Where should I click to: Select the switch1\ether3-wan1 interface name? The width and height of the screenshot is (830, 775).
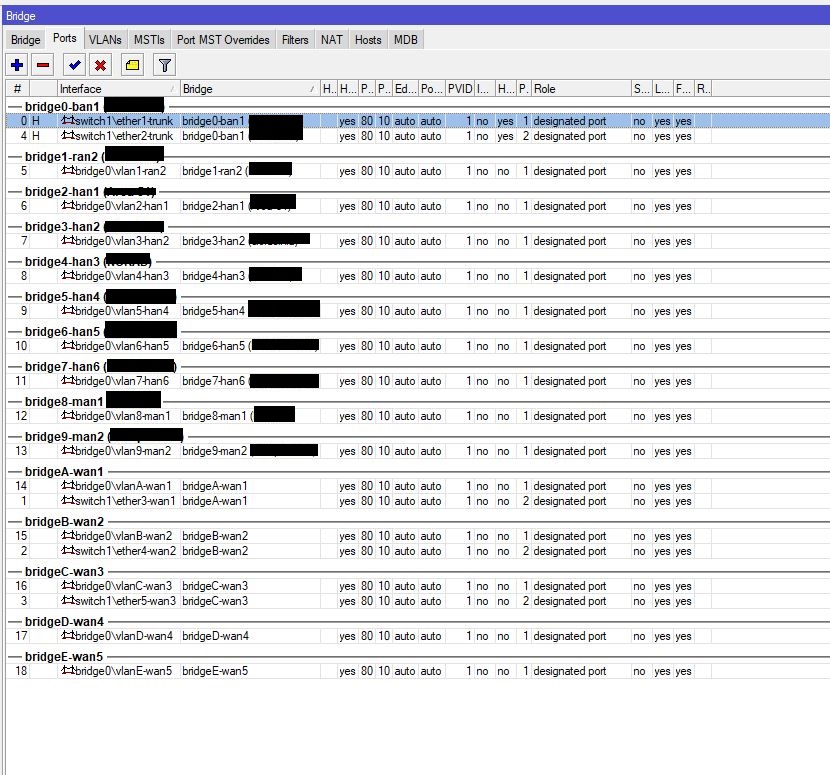click(x=125, y=501)
